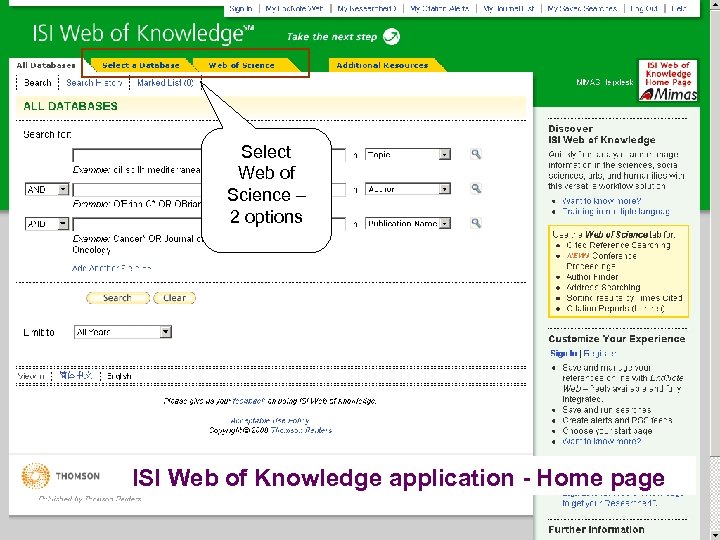Click Thomson Reuters copyright link

pyautogui.click(x=301, y=430)
